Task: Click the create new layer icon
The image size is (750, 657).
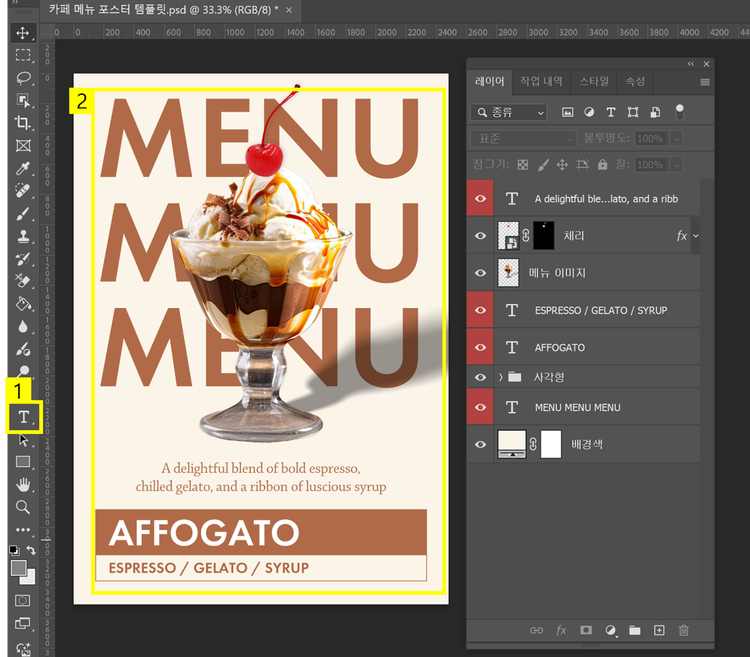Action: [x=659, y=630]
